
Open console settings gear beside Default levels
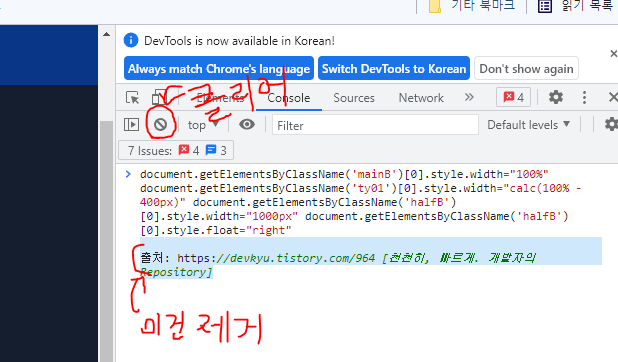(x=611, y=125)
